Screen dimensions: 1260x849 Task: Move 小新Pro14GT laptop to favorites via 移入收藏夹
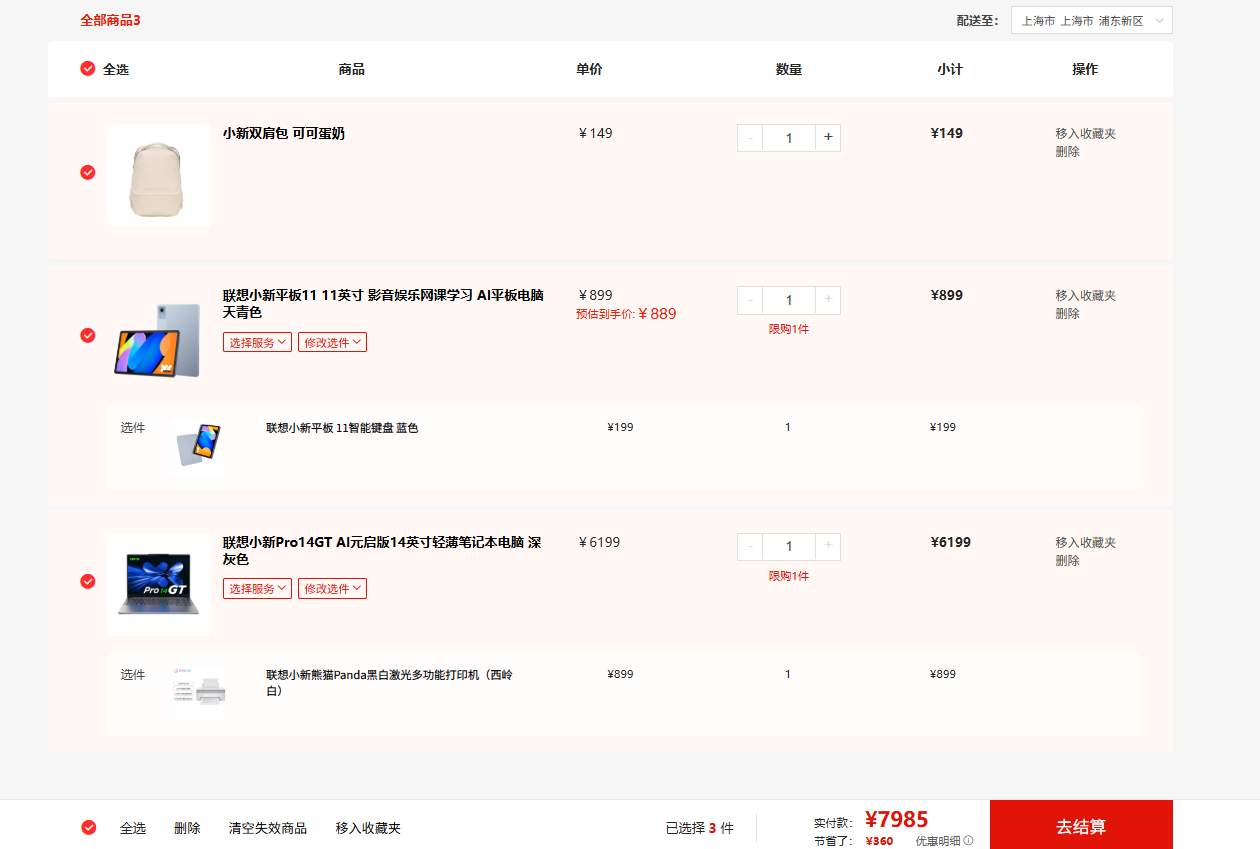point(1085,542)
